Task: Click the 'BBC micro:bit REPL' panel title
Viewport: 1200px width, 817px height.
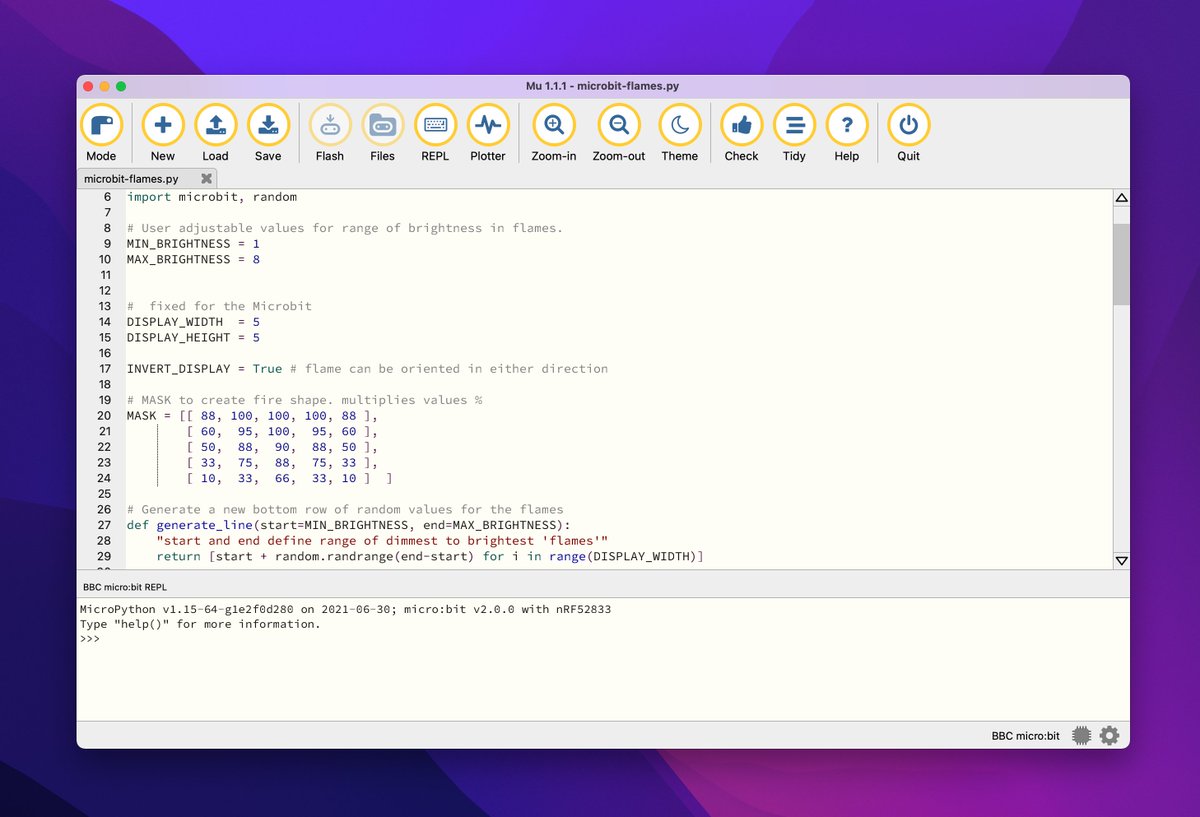Action: point(124,587)
